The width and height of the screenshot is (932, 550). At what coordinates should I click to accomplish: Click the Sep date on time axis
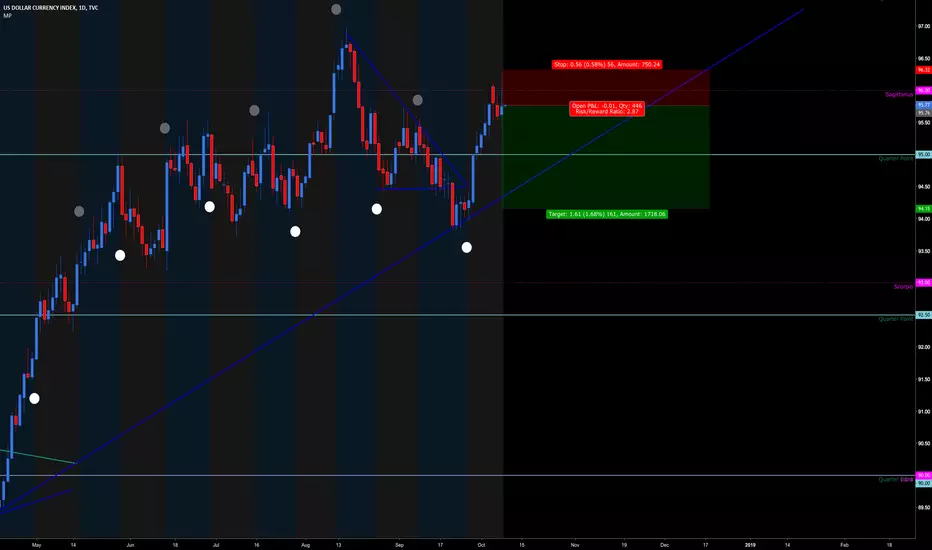point(399,545)
